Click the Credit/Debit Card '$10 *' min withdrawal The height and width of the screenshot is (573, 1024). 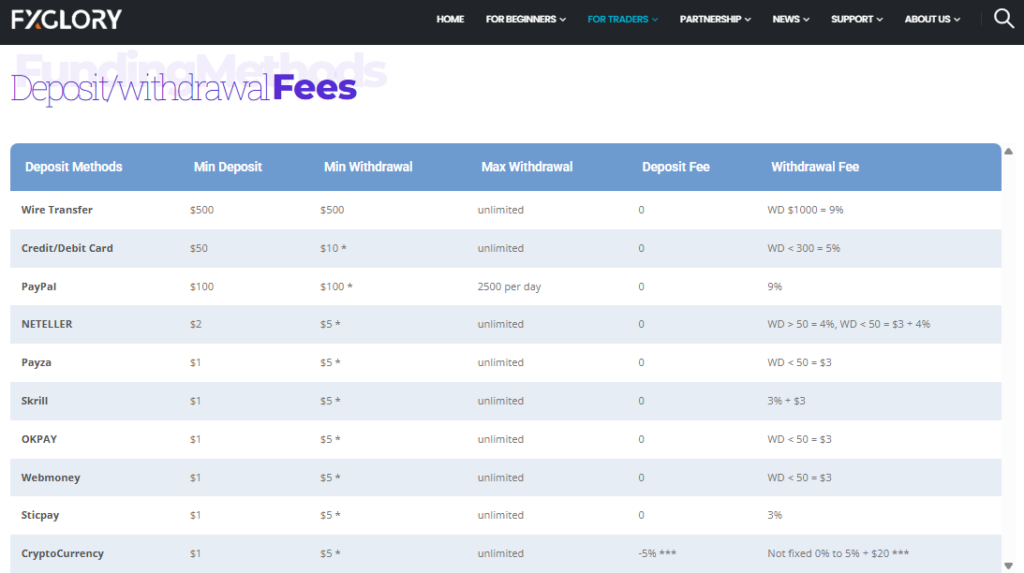click(x=333, y=248)
